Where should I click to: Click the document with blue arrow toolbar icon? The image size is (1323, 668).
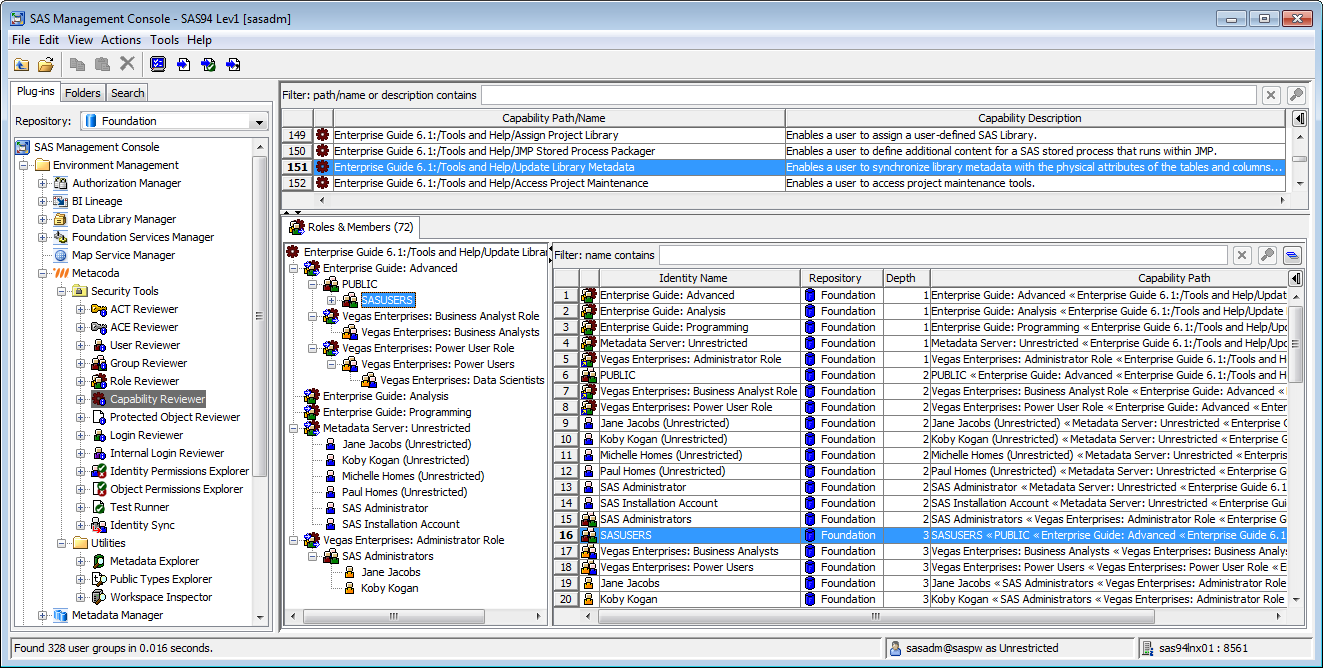click(x=183, y=64)
